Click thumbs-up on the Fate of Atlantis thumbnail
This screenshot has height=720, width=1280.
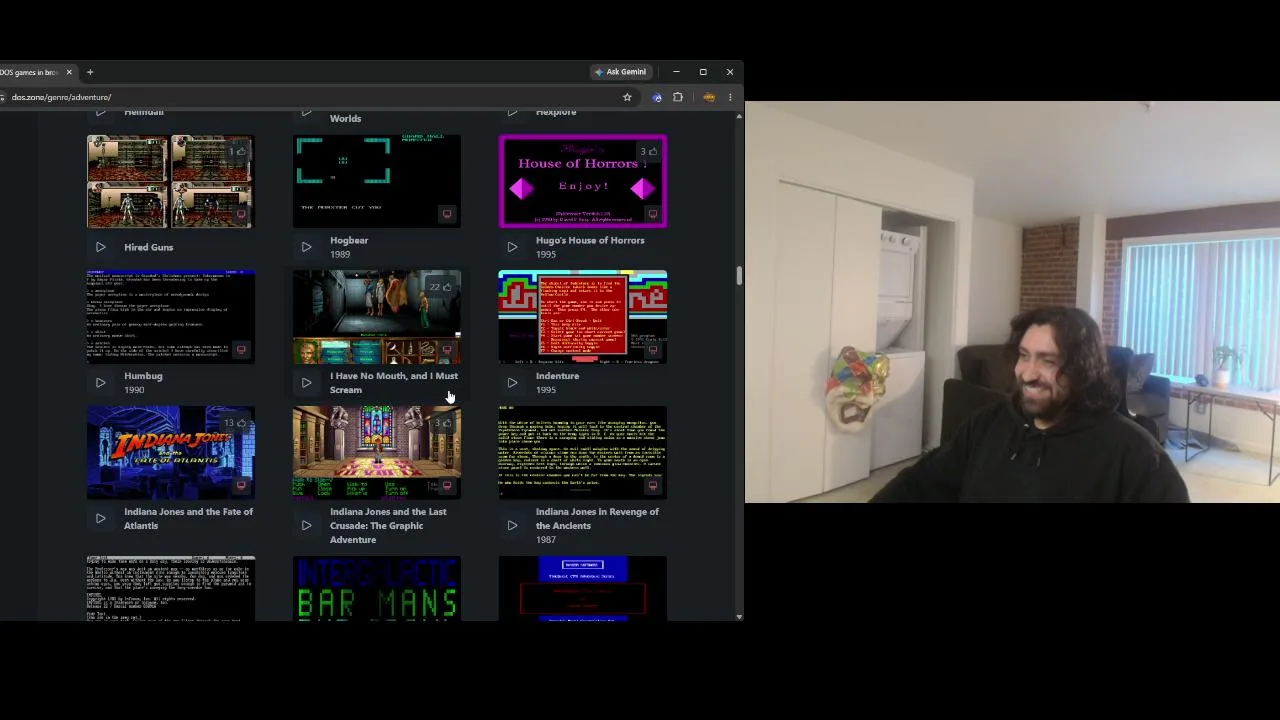[x=241, y=423]
